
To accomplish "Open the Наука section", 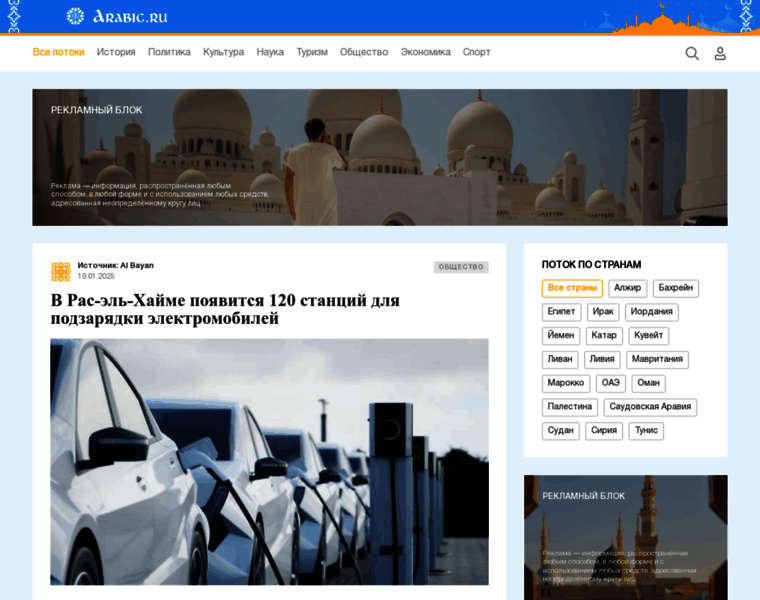I will [270, 52].
